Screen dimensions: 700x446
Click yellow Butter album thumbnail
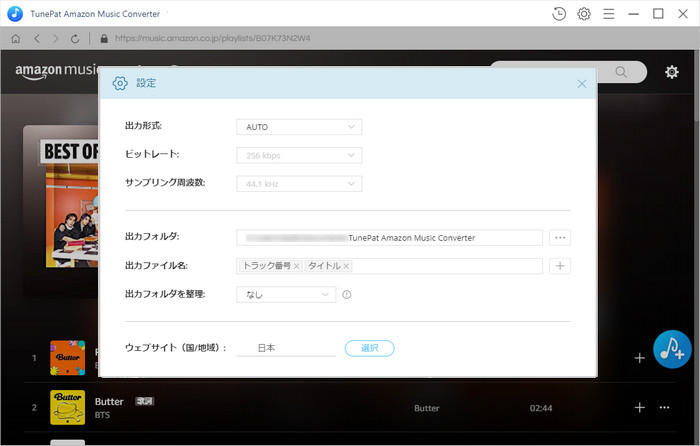pos(67,407)
